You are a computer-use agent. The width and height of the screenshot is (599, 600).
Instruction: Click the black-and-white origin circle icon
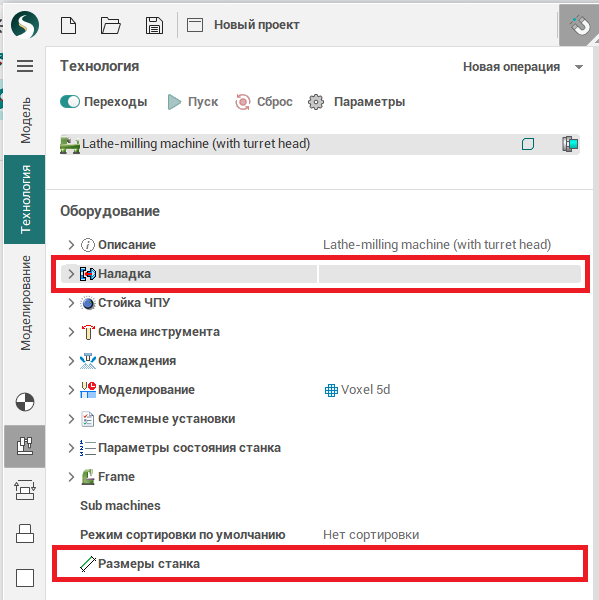coord(25,402)
